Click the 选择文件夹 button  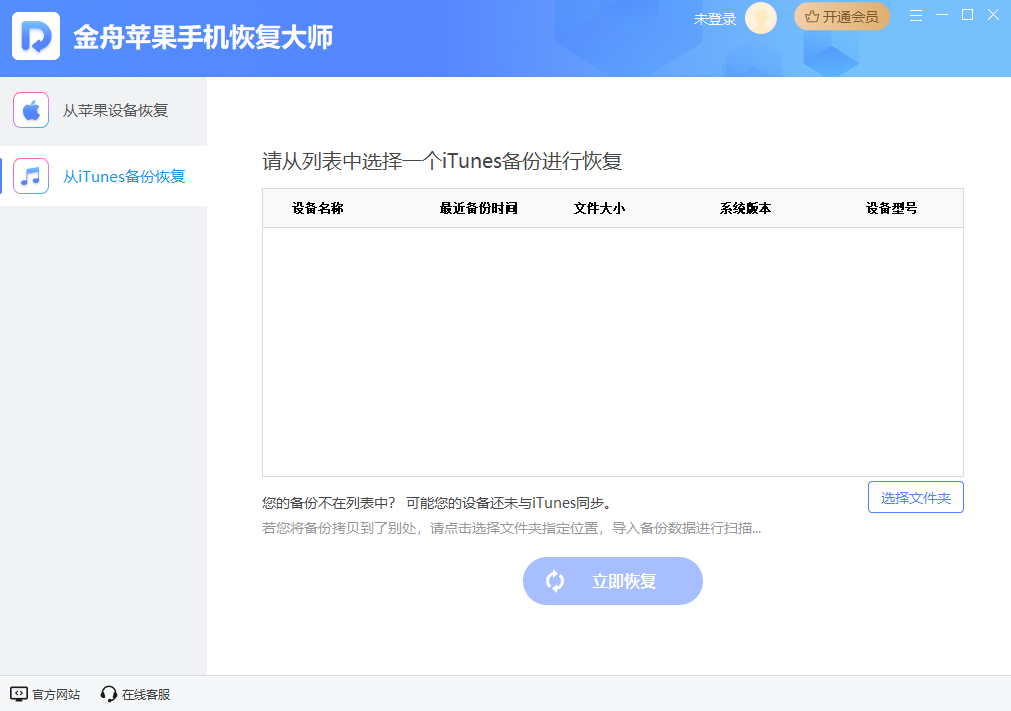tap(916, 497)
